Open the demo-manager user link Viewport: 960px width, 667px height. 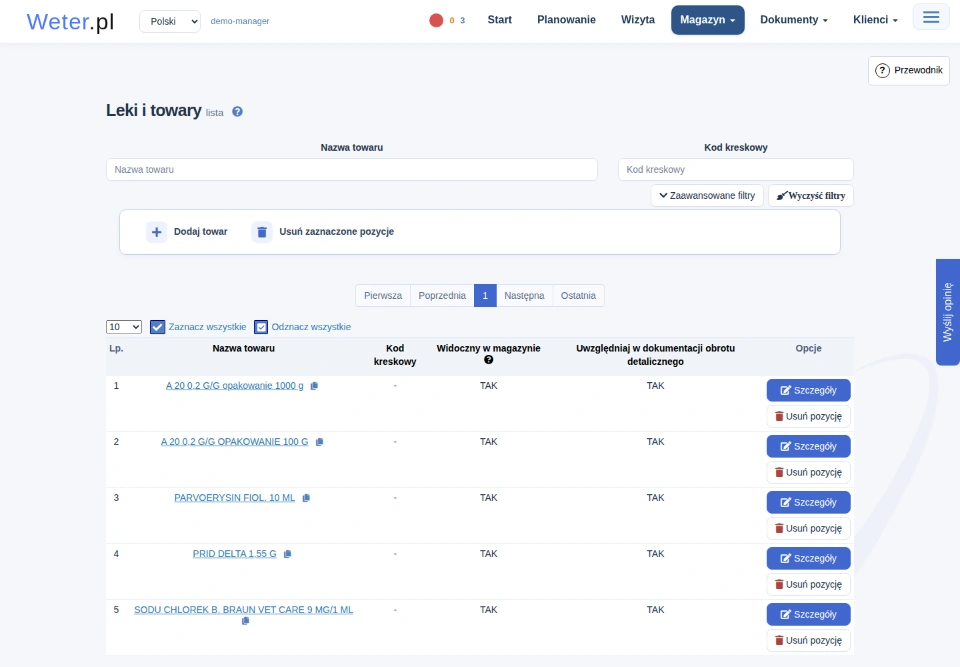pyautogui.click(x=240, y=21)
